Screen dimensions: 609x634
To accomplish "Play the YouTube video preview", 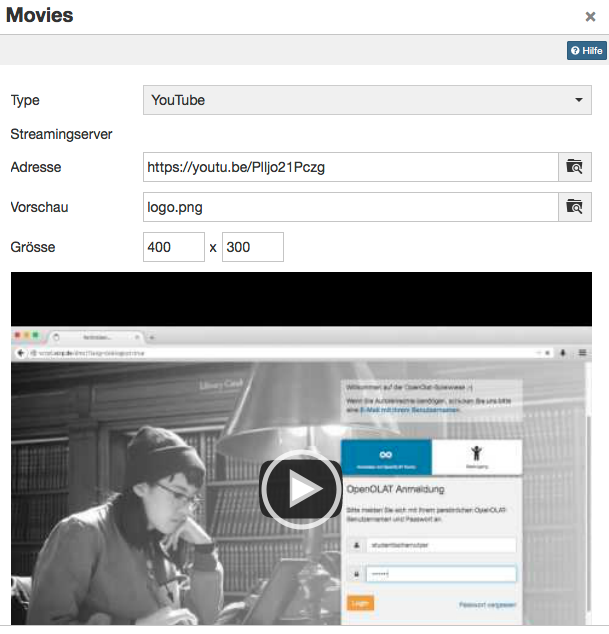I will (301, 489).
